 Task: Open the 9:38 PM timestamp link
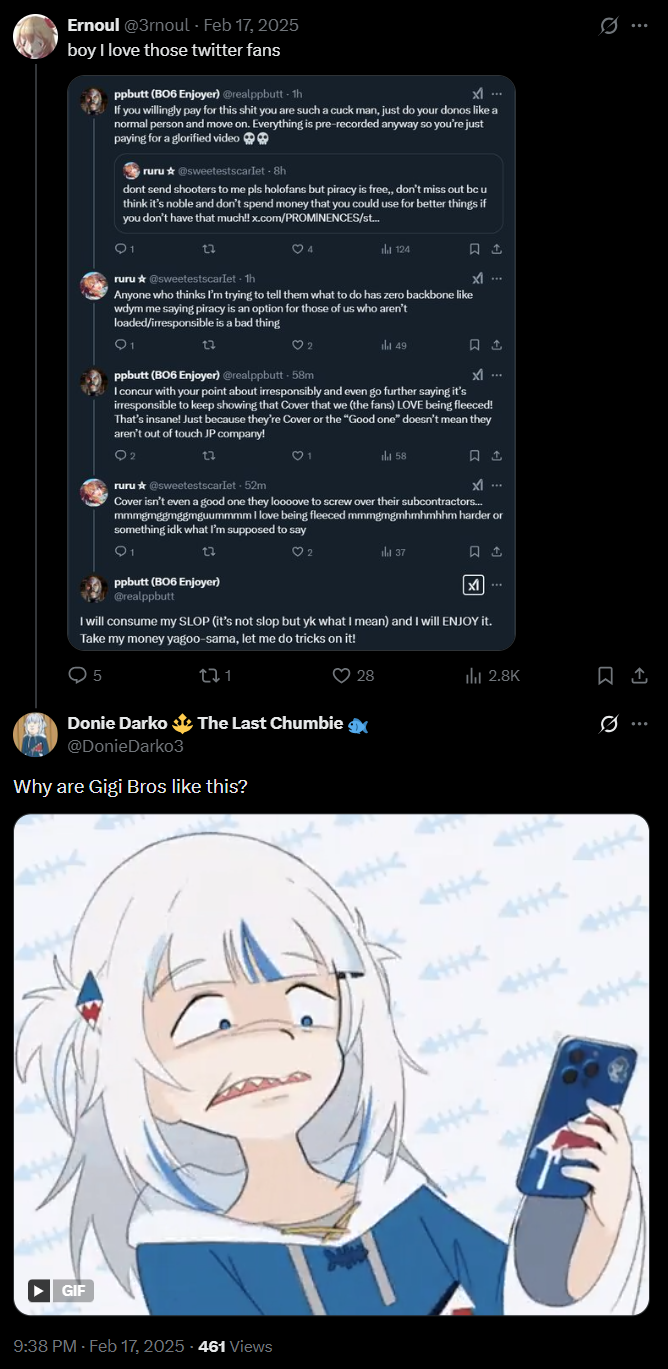pyautogui.click(x=45, y=1346)
